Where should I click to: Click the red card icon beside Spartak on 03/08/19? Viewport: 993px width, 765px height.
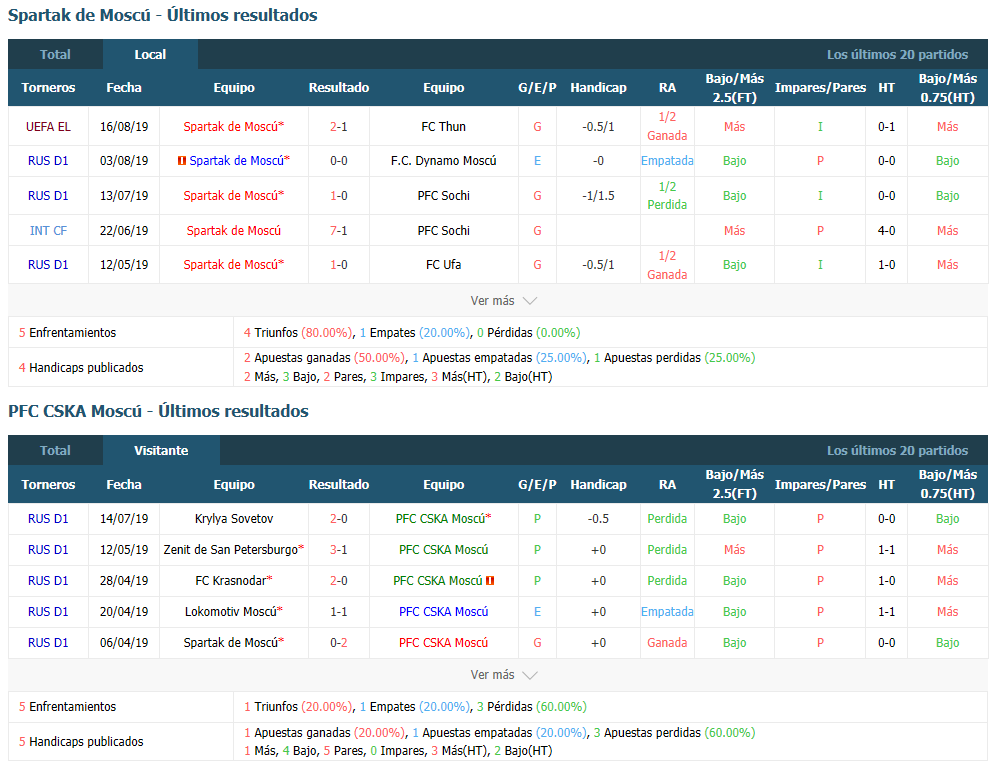coord(182,161)
